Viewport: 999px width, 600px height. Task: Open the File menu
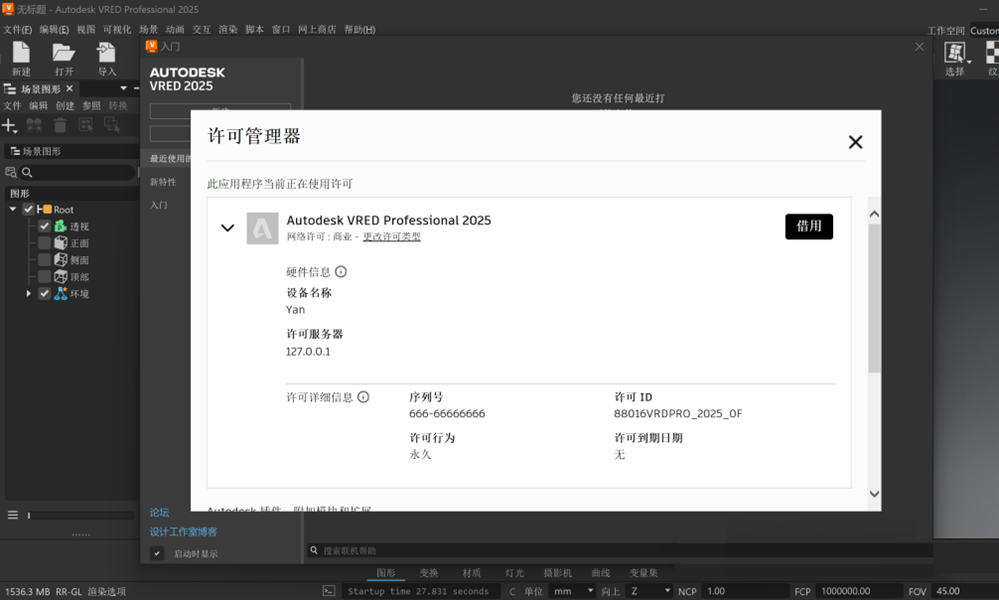tap(17, 29)
